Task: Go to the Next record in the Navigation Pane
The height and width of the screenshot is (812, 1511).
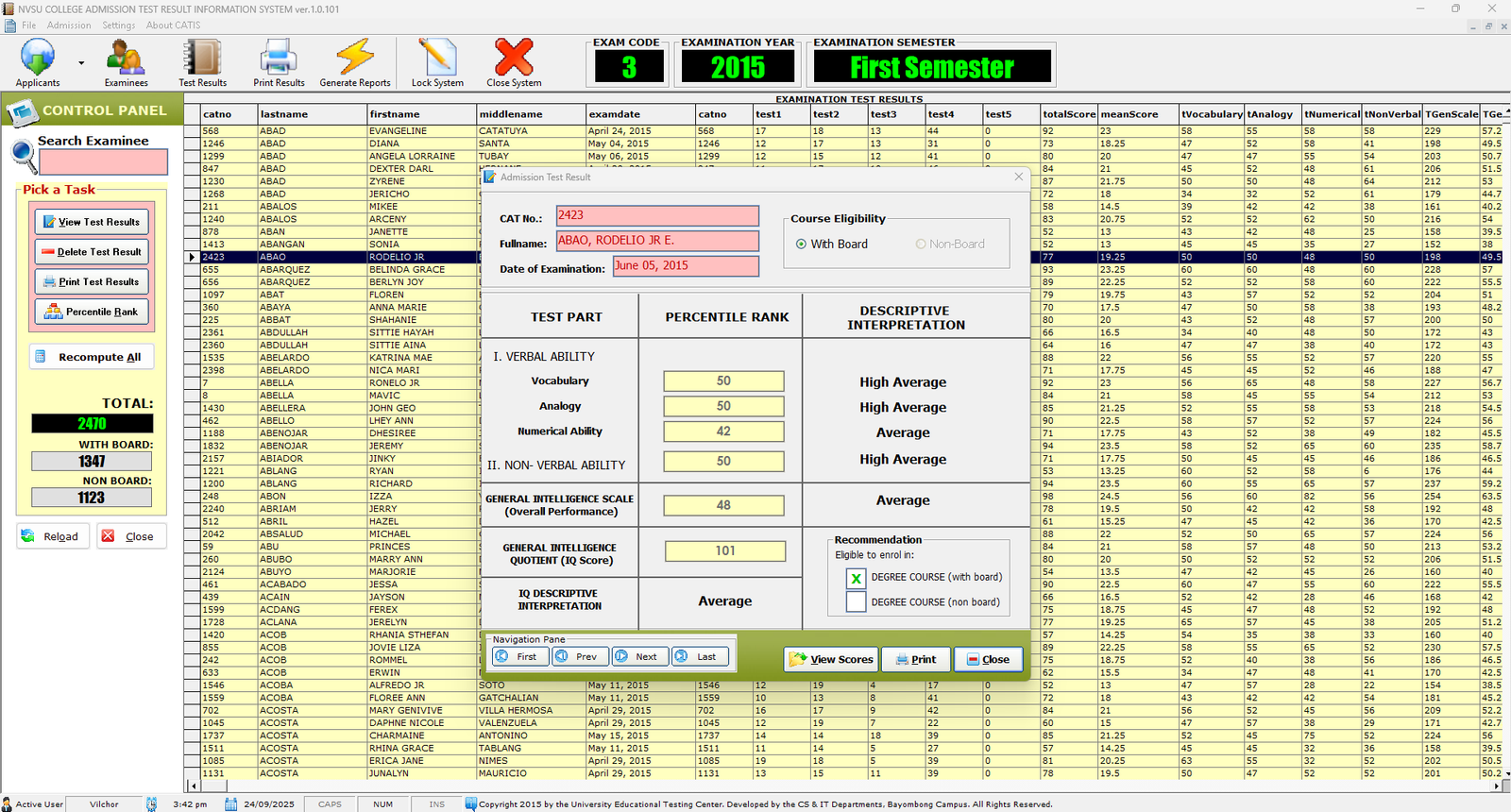Action: coord(637,657)
